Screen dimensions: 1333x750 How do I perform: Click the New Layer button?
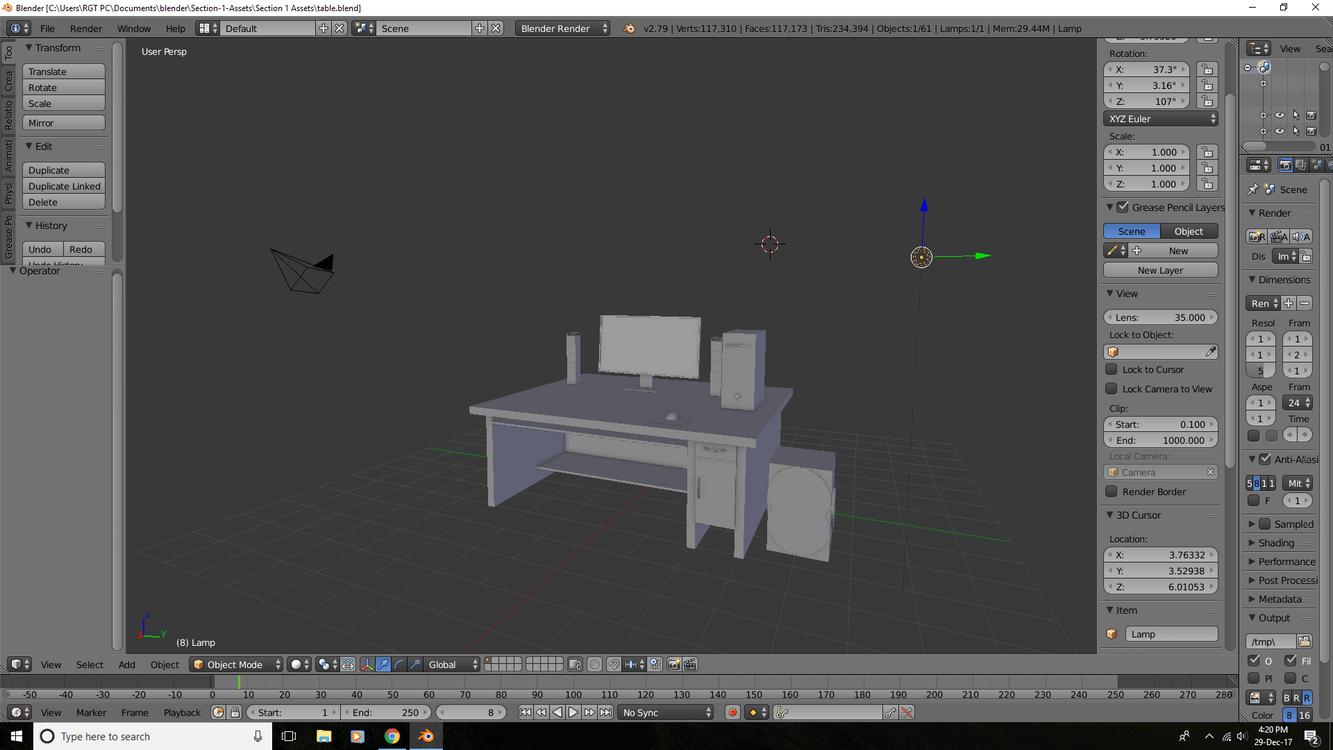[1160, 269]
